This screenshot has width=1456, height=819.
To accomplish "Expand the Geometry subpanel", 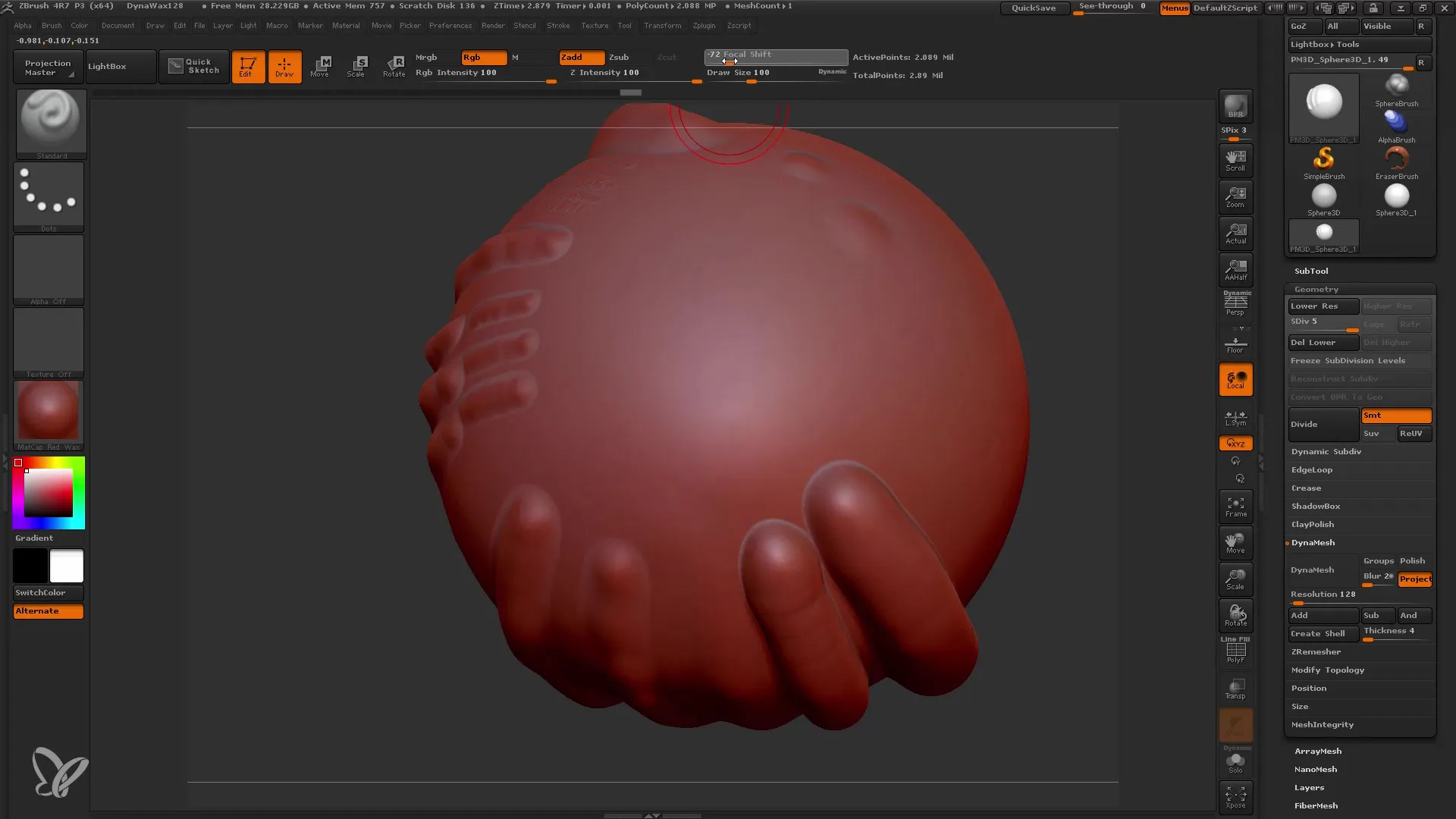I will pos(1316,289).
